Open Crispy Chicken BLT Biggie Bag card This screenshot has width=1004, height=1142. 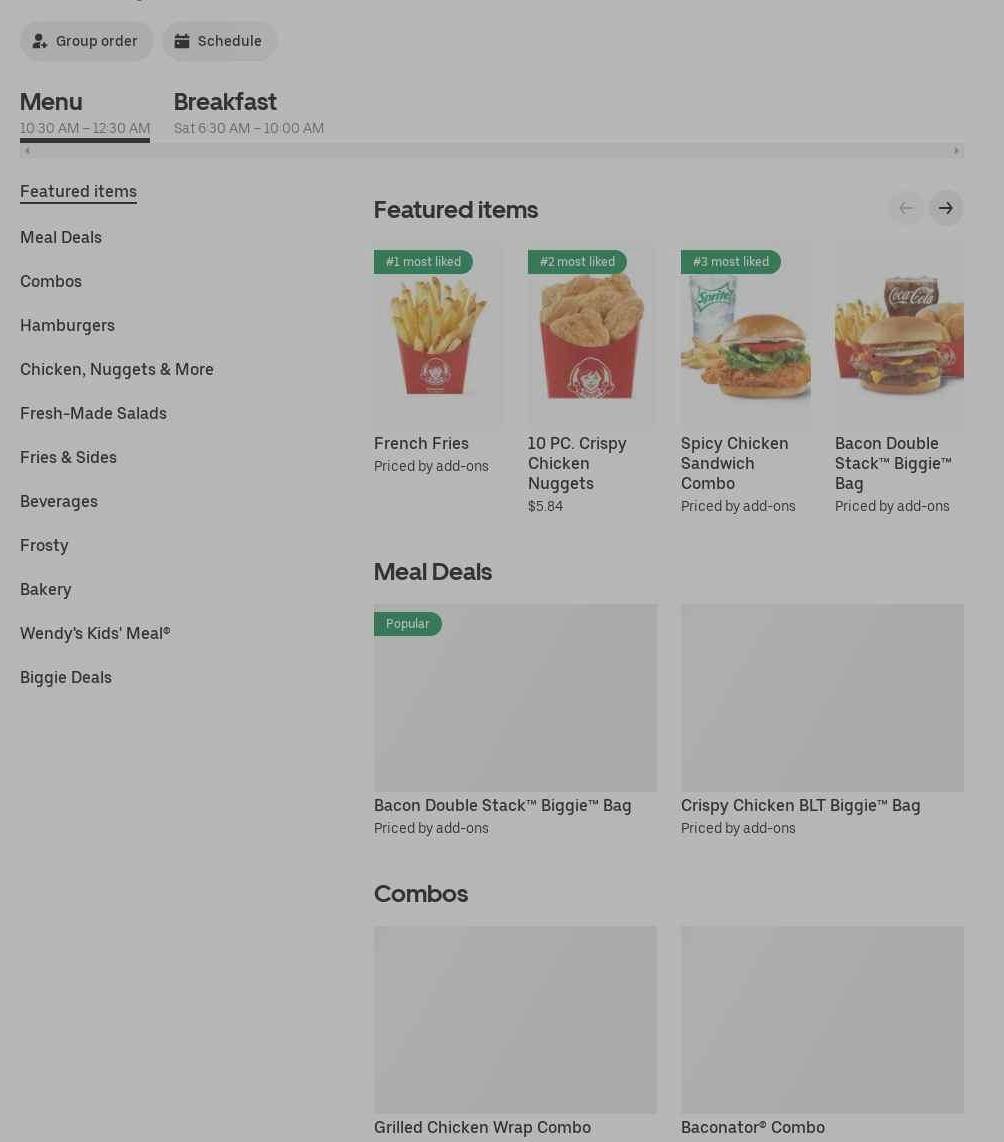[822, 720]
